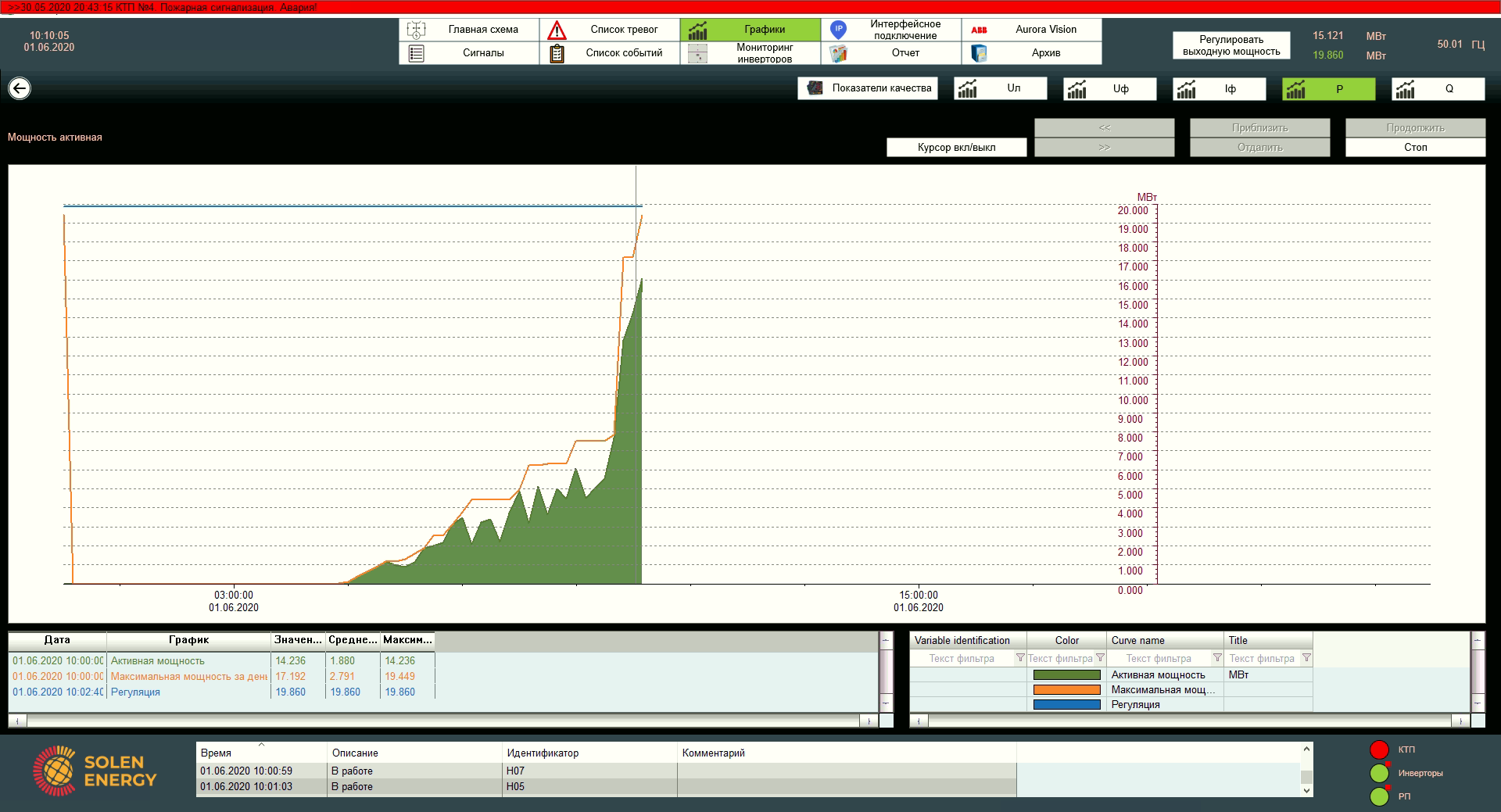This screenshot has height=812, width=1501.
Task: Open the Event list clipboard icon
Action: [x=557, y=53]
